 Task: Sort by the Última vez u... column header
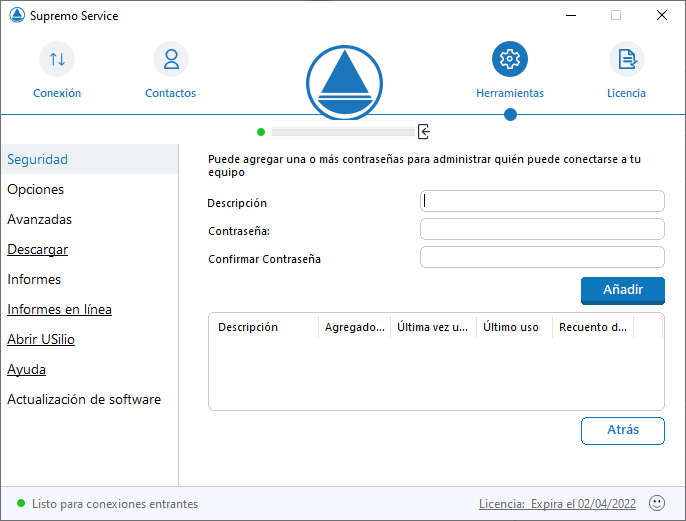[433, 327]
